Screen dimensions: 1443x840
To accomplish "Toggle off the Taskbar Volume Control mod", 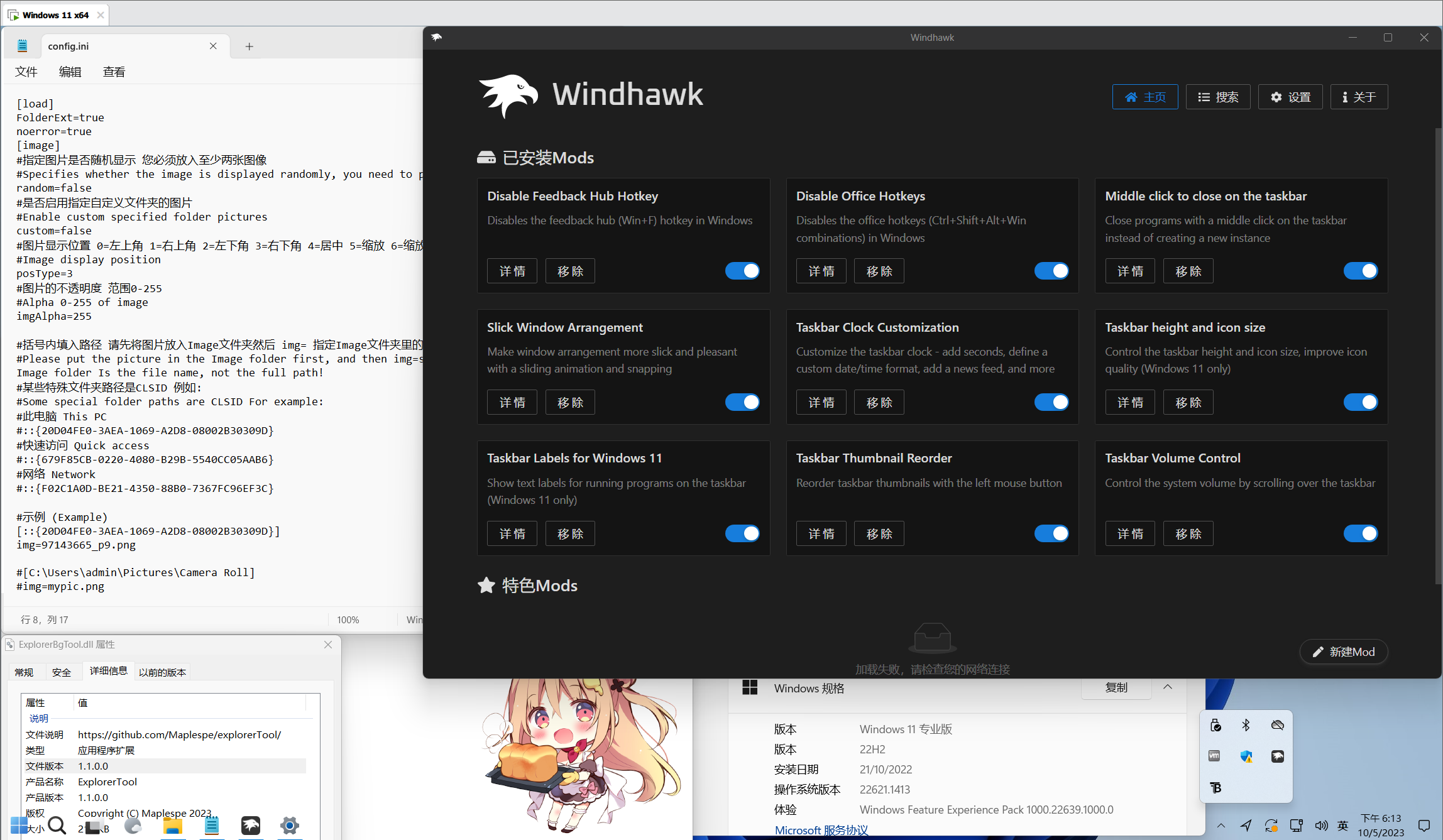I will (1361, 533).
